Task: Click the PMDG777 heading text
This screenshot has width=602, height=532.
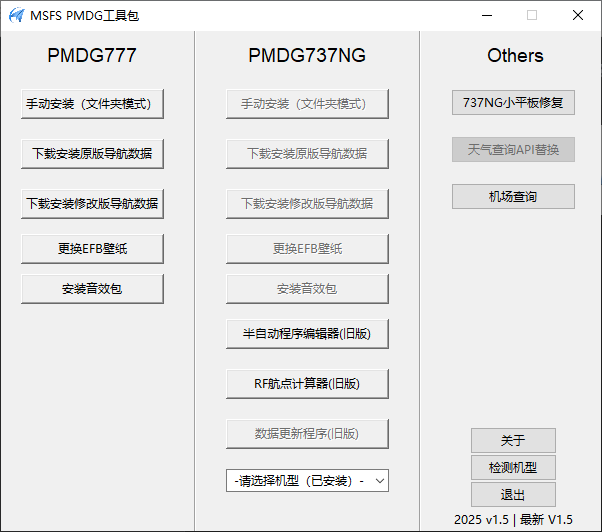Action: (x=92, y=55)
